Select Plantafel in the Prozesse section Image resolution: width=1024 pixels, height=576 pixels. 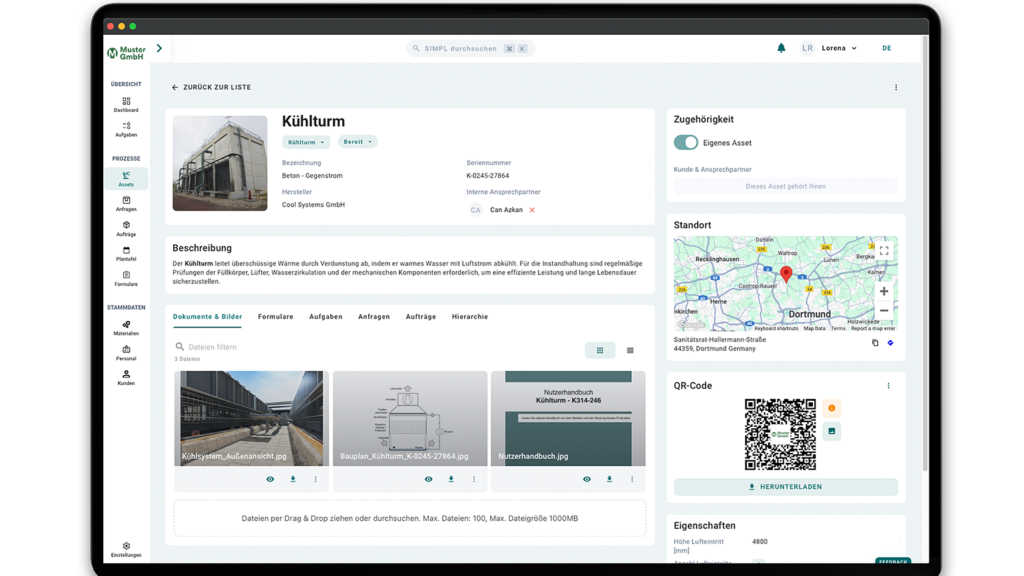click(x=125, y=254)
